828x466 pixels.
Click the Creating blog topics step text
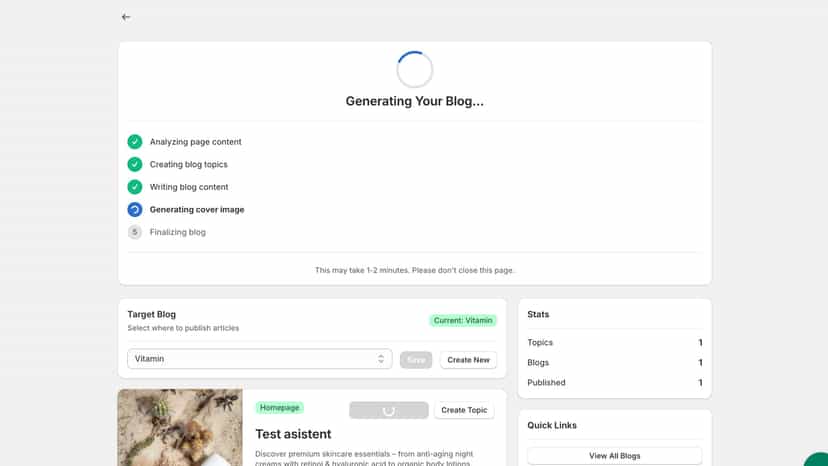point(189,164)
